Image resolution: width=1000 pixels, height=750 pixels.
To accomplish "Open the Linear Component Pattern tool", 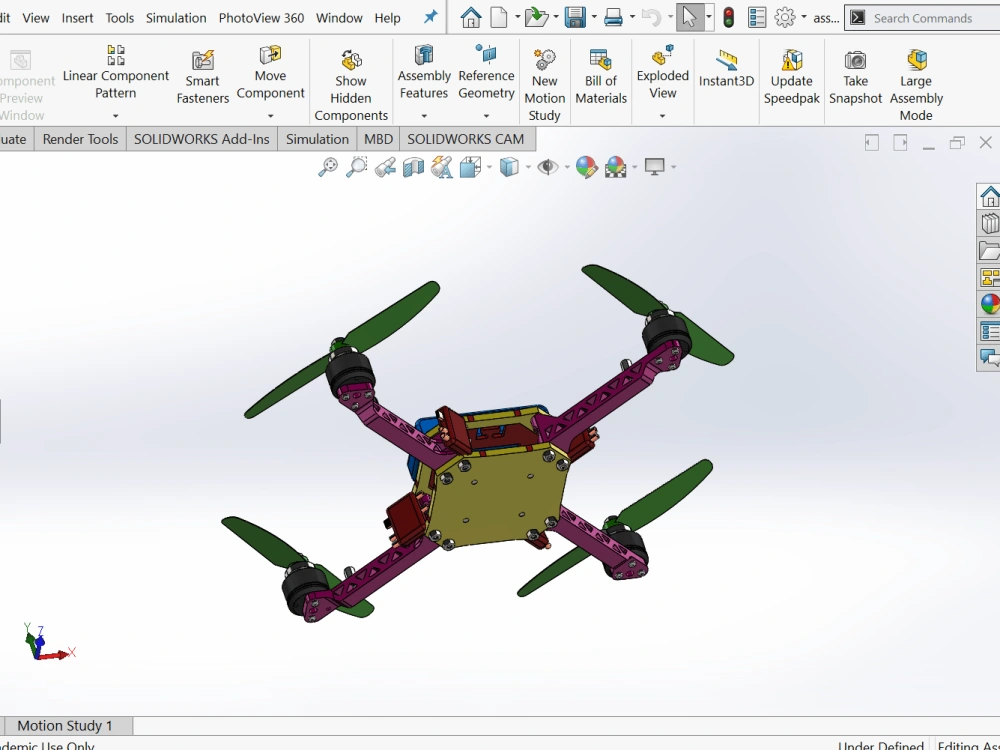I will click(x=115, y=72).
